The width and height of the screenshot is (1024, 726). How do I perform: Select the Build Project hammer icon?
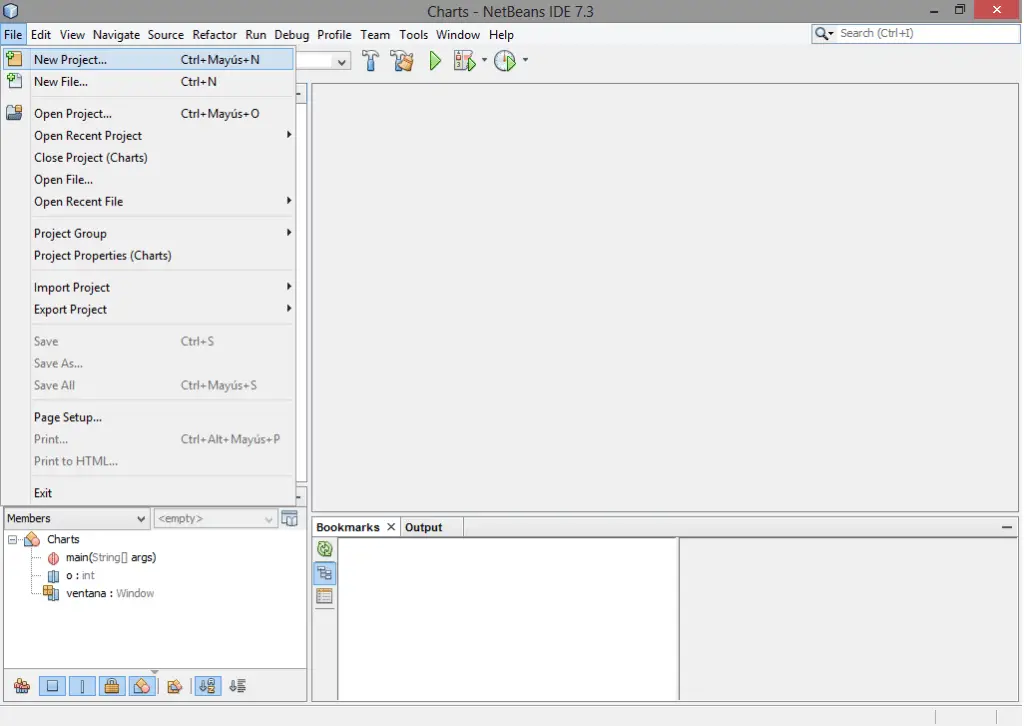[x=370, y=60]
